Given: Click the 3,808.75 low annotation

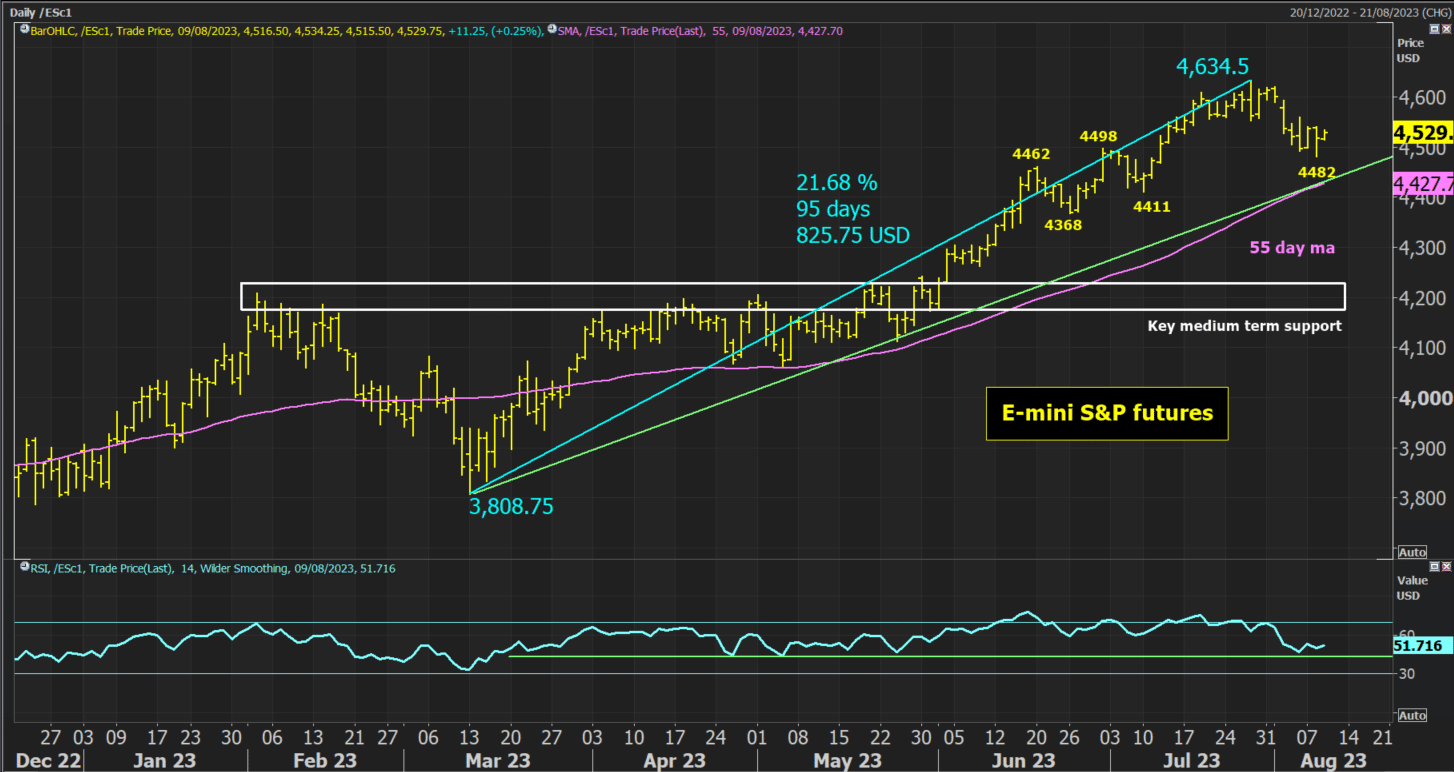Looking at the screenshot, I should (x=511, y=507).
